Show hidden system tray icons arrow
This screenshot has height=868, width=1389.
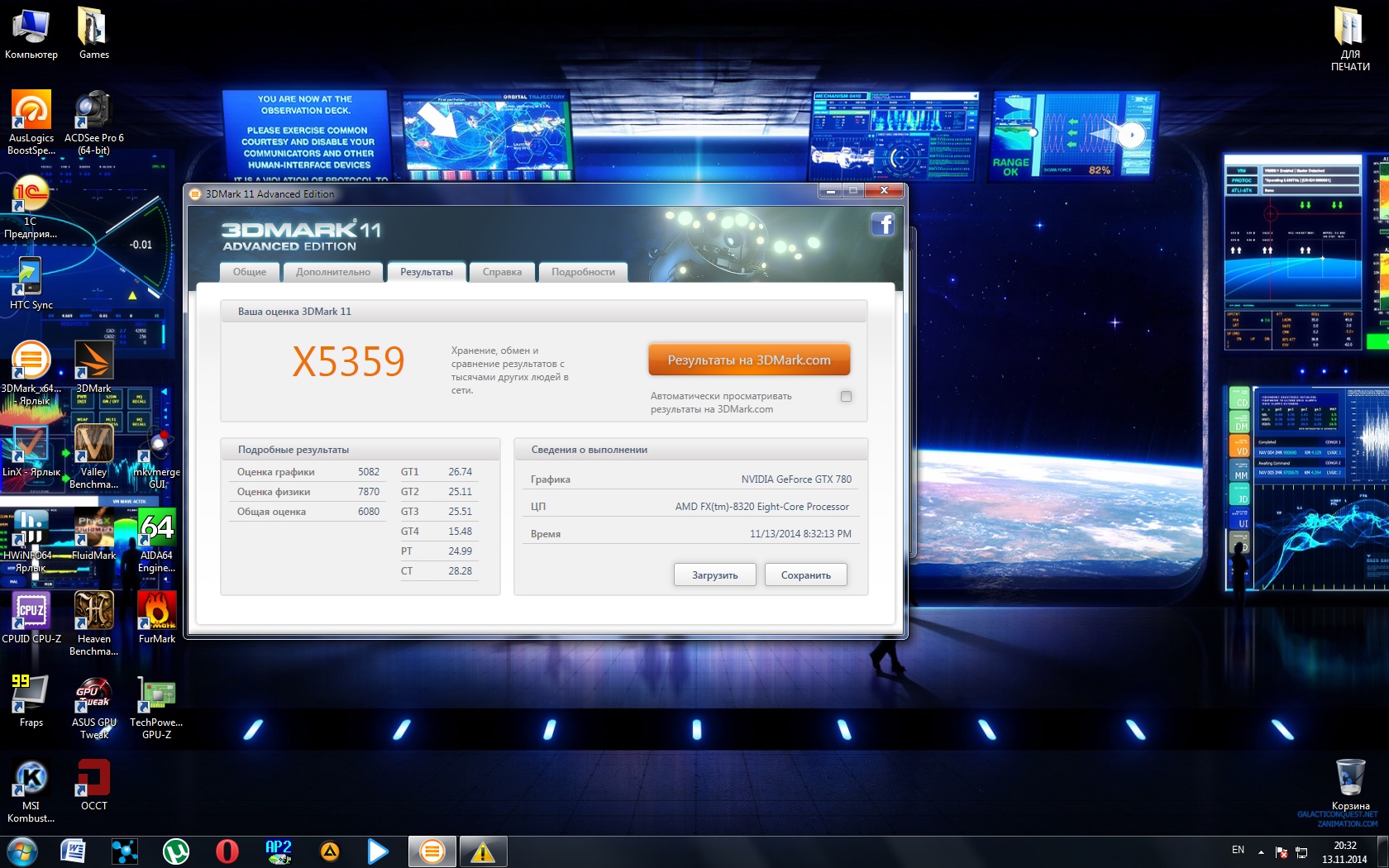pos(1261,851)
